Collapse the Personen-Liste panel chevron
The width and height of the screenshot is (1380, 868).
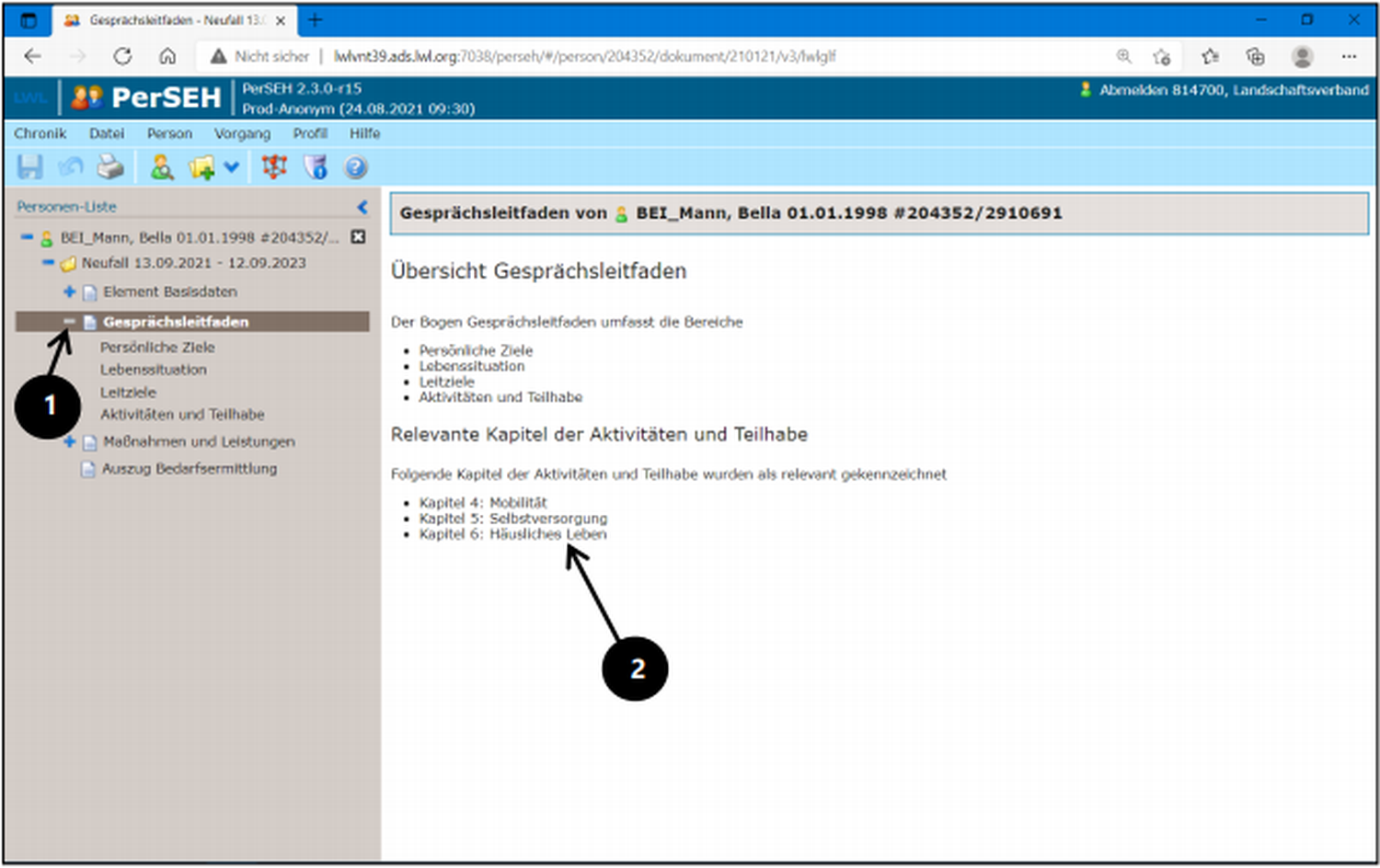(362, 207)
